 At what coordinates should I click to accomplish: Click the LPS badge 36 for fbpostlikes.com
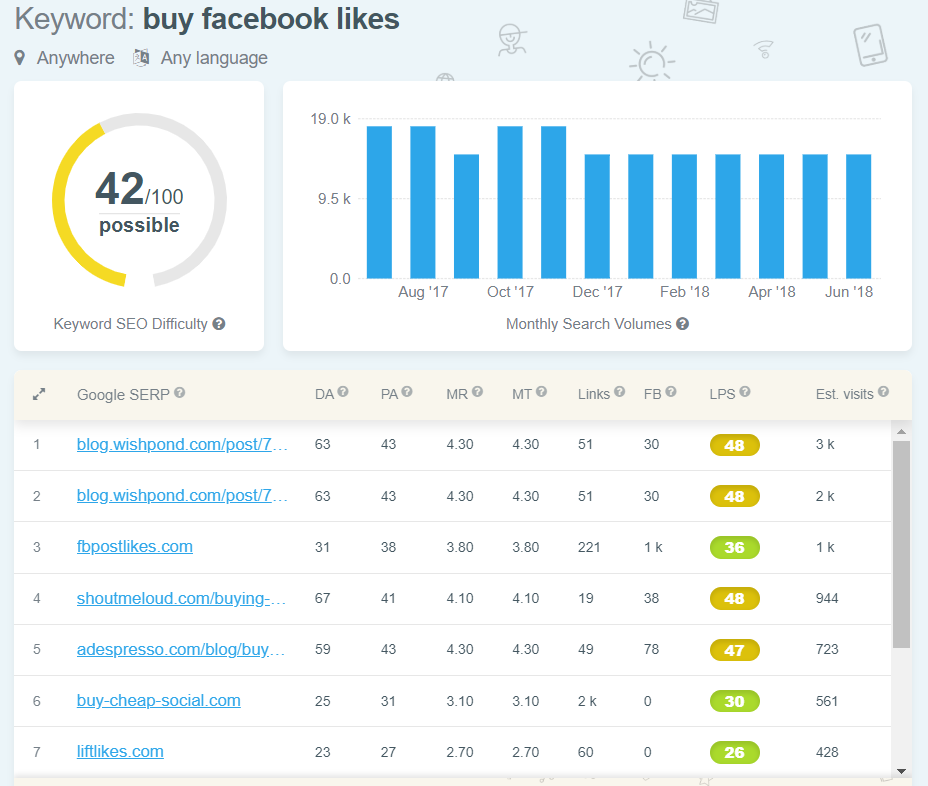734,547
